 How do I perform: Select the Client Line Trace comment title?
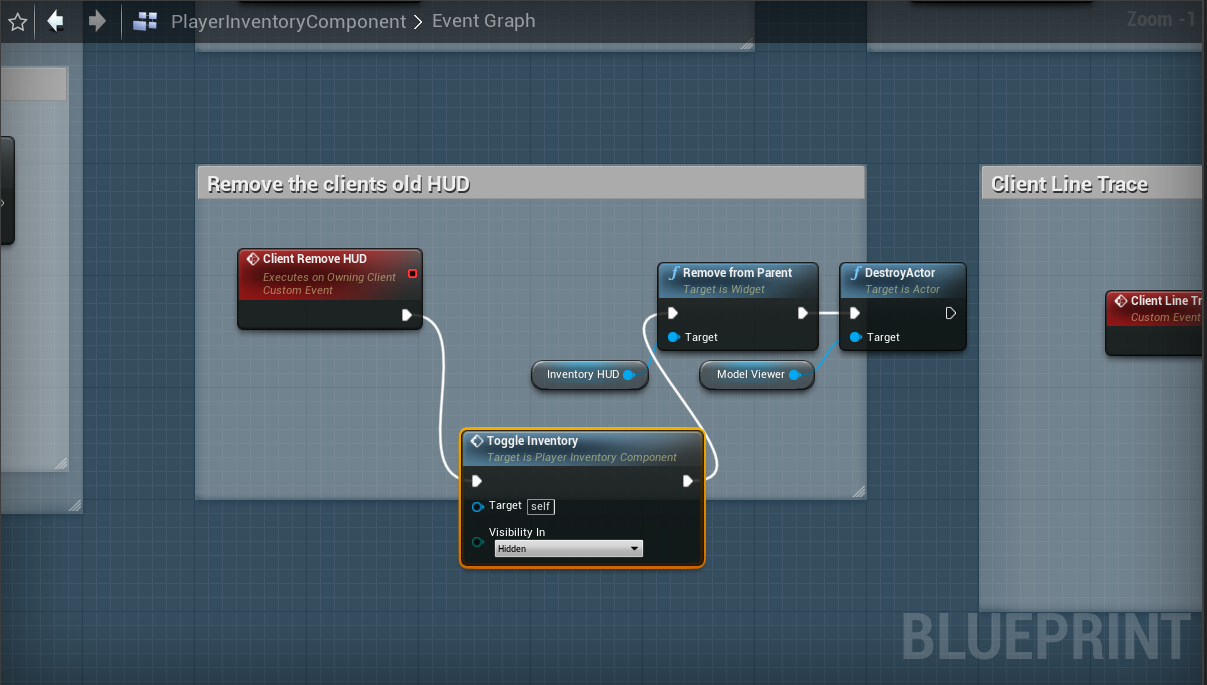click(x=1069, y=184)
